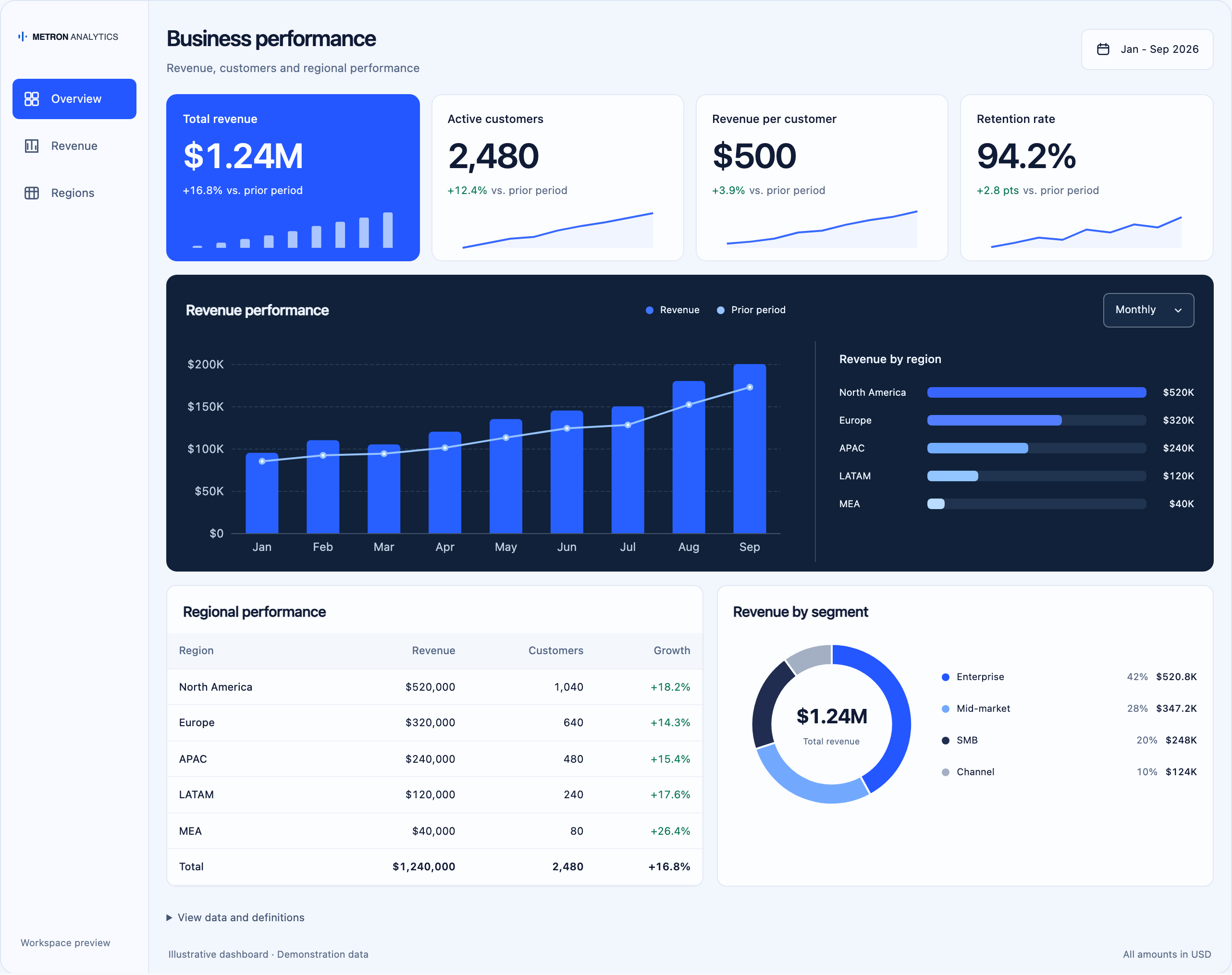The width and height of the screenshot is (1232, 975).
Task: Click the North America region progress bar
Action: [x=1036, y=392]
